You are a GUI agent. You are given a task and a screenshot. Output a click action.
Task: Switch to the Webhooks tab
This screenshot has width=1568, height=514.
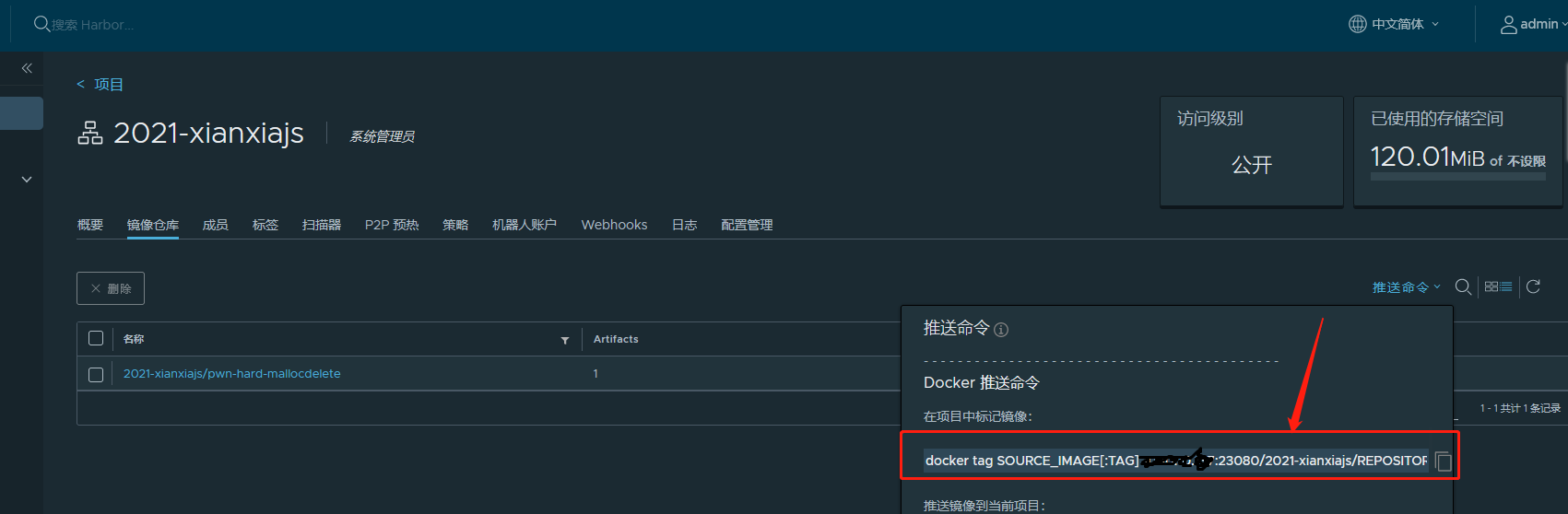coord(615,225)
